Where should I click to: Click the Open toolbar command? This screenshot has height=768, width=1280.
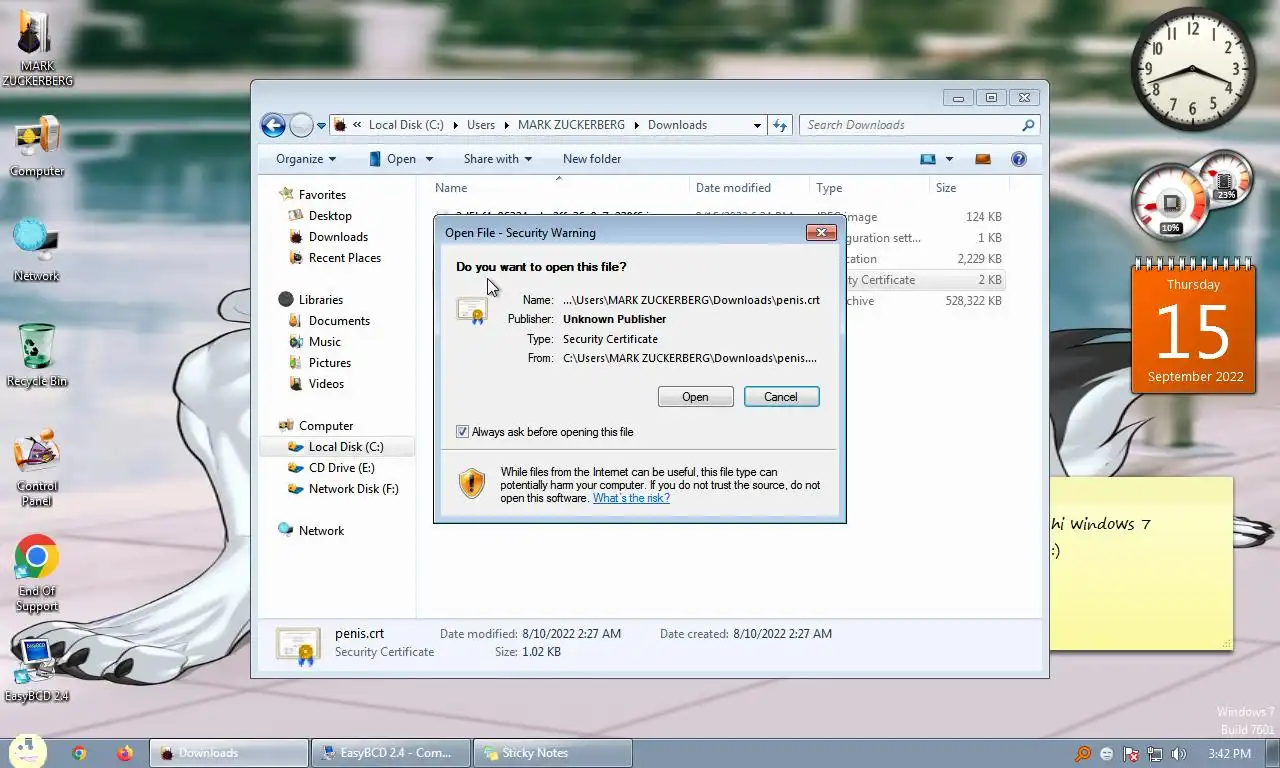392,159
